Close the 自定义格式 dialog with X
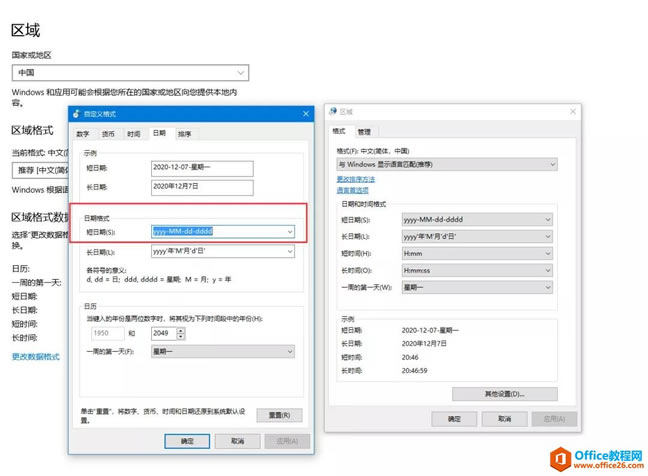Viewport: 648px width, 476px height. [306, 114]
